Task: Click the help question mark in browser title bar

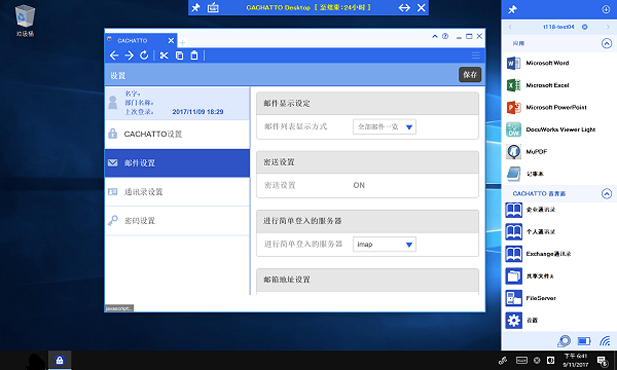Action: (x=445, y=36)
